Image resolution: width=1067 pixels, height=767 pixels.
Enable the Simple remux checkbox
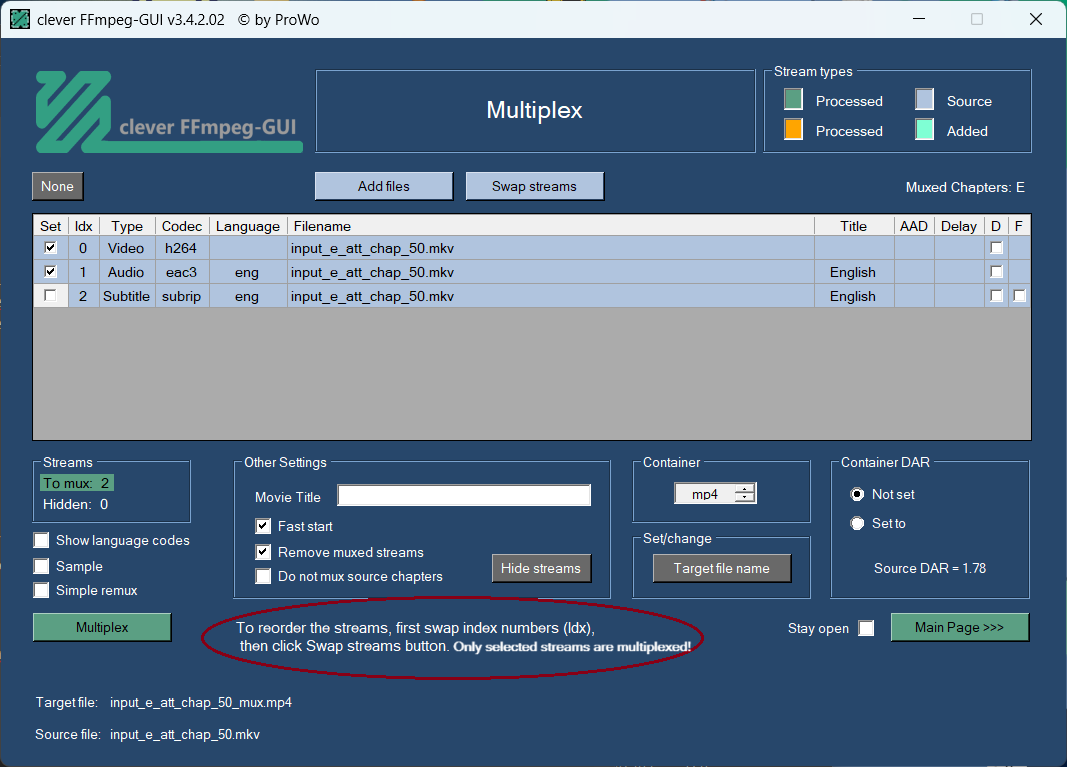point(42,590)
